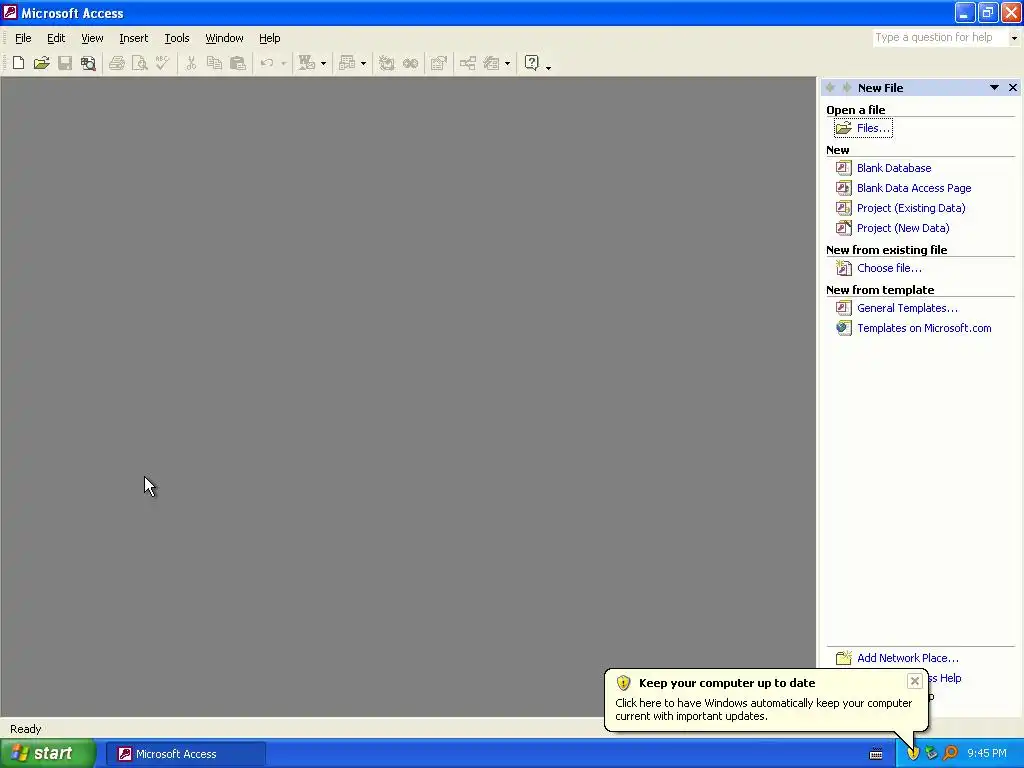
Task: Click the Paste clipboard icon
Action: (238, 63)
